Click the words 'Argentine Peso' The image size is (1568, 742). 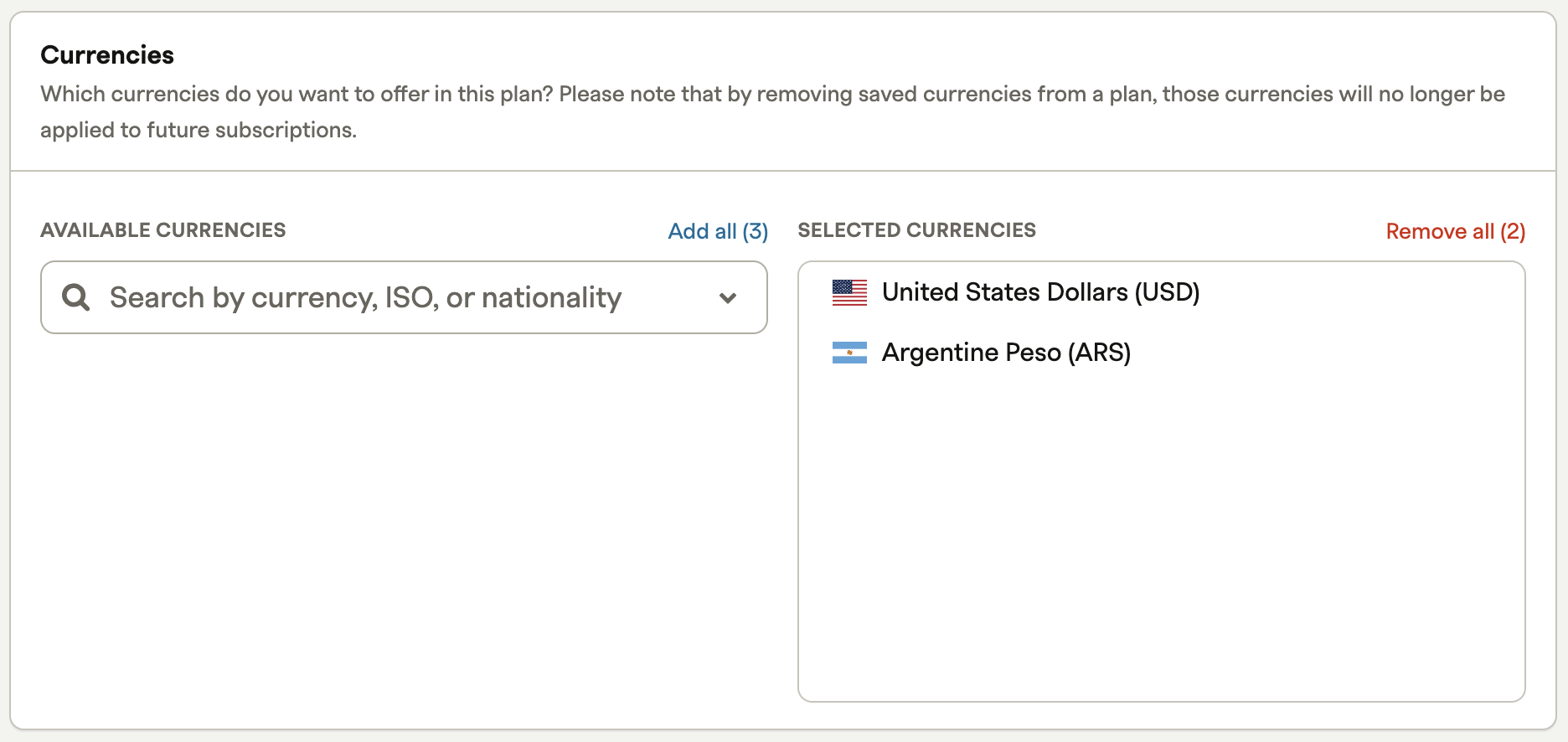(972, 353)
